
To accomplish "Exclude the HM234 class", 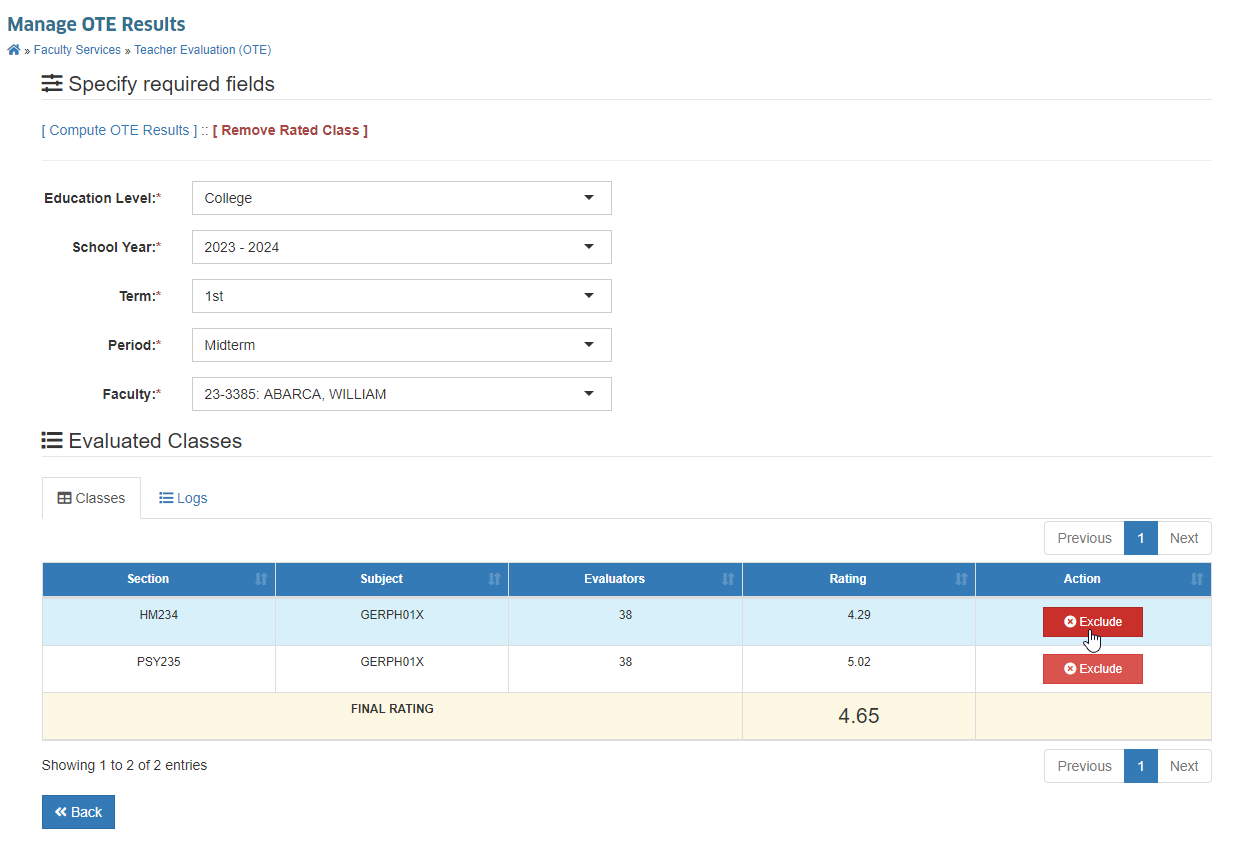I will tap(1092, 622).
